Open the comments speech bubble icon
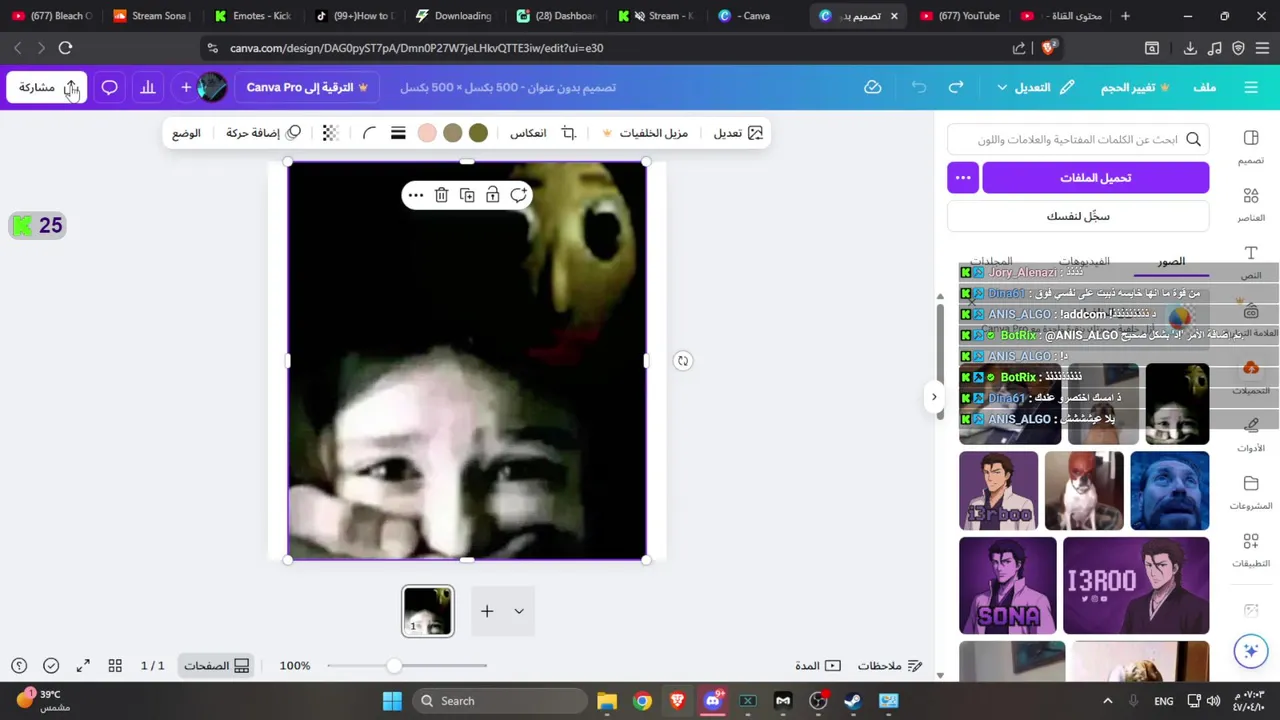Image resolution: width=1280 pixels, height=720 pixels. tap(110, 87)
